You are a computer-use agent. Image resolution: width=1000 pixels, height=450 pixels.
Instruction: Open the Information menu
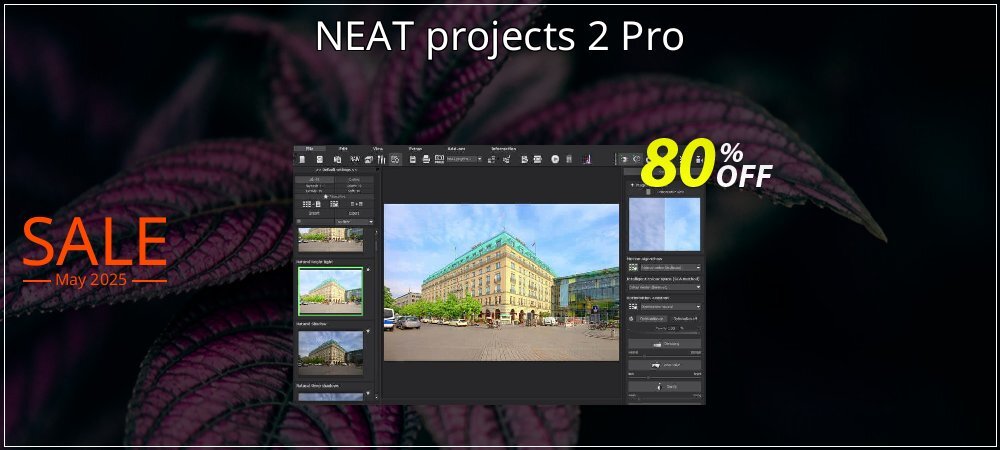[x=503, y=149]
